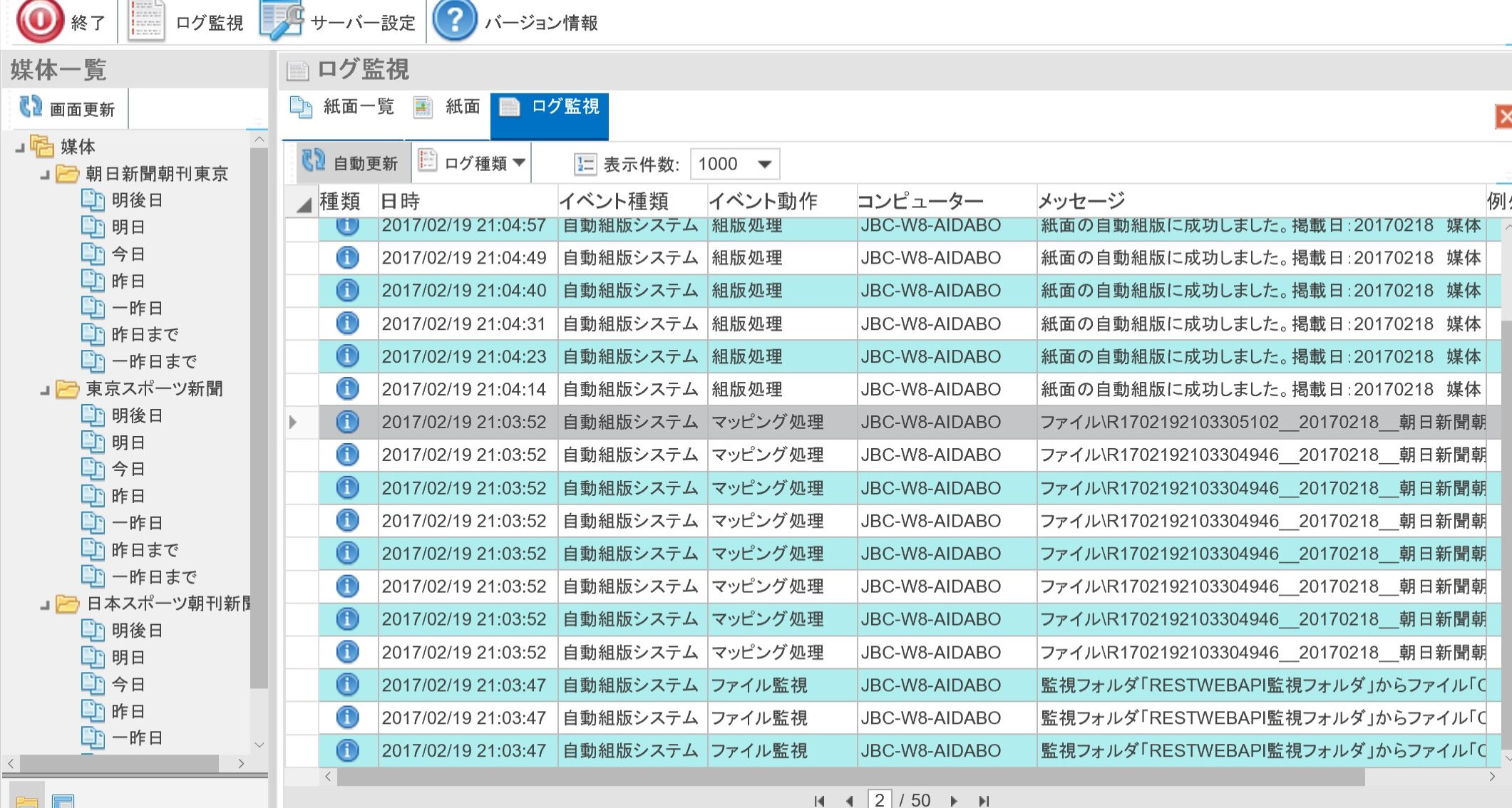Collapse the 日本スポーツ朝刊新聞 folder

(45, 605)
